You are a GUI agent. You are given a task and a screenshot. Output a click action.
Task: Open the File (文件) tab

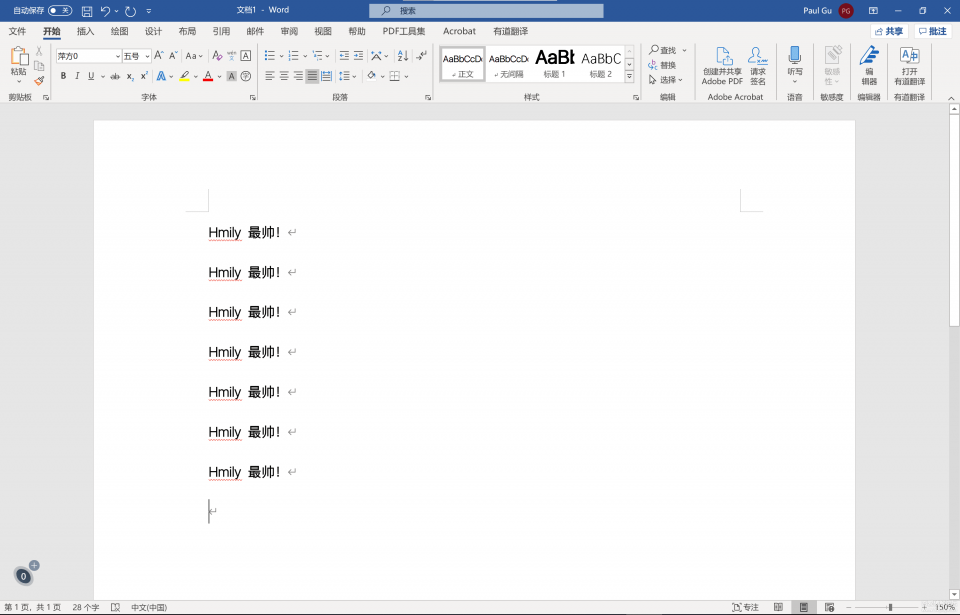[17, 31]
